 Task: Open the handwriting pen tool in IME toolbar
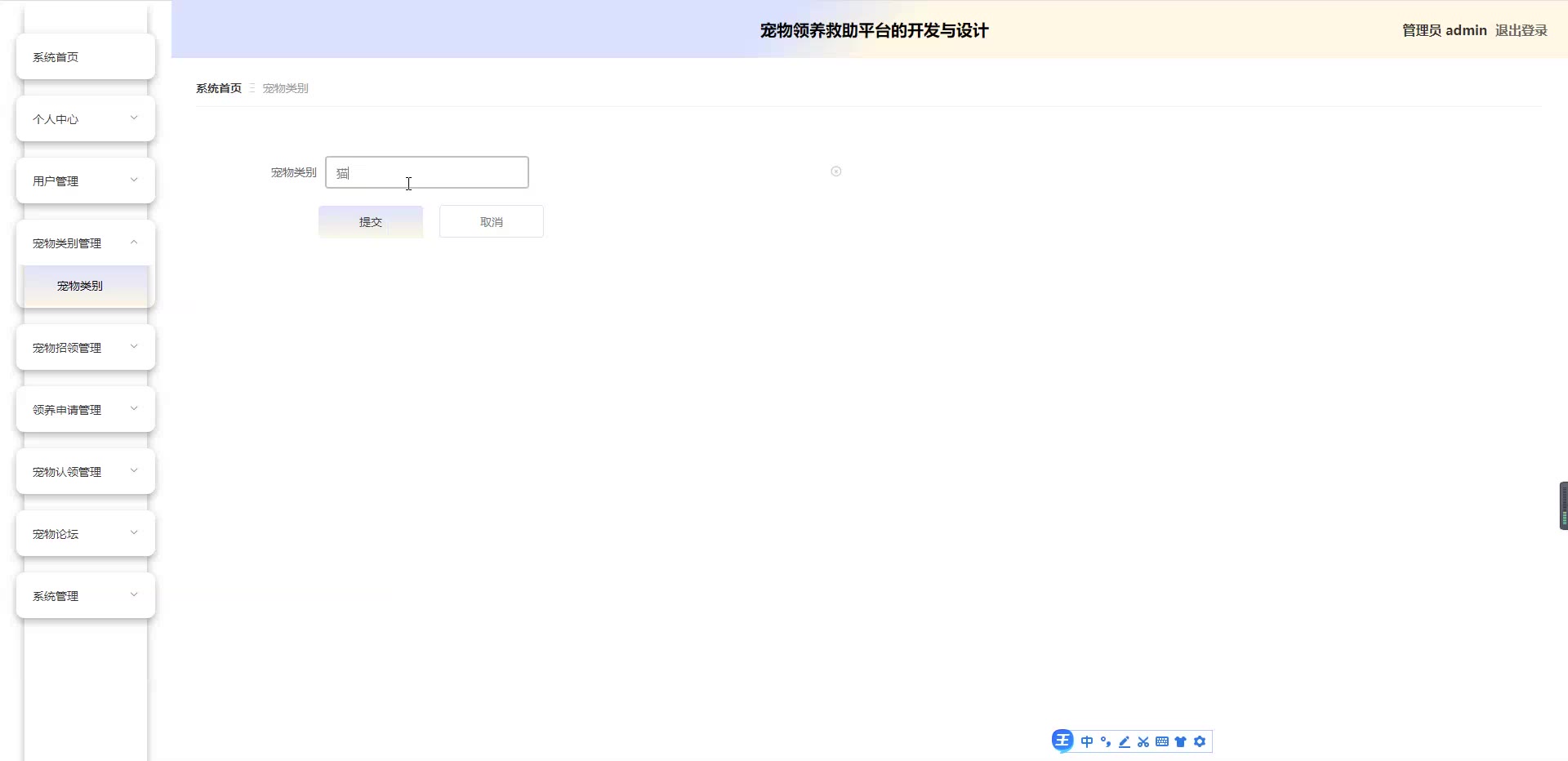click(1125, 741)
